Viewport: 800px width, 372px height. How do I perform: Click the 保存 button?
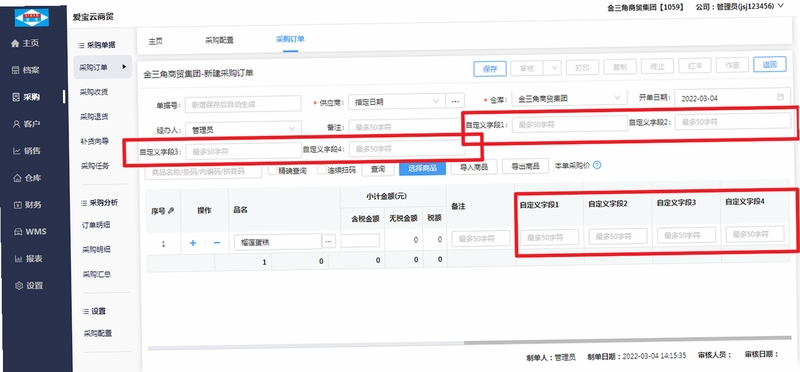pos(490,69)
